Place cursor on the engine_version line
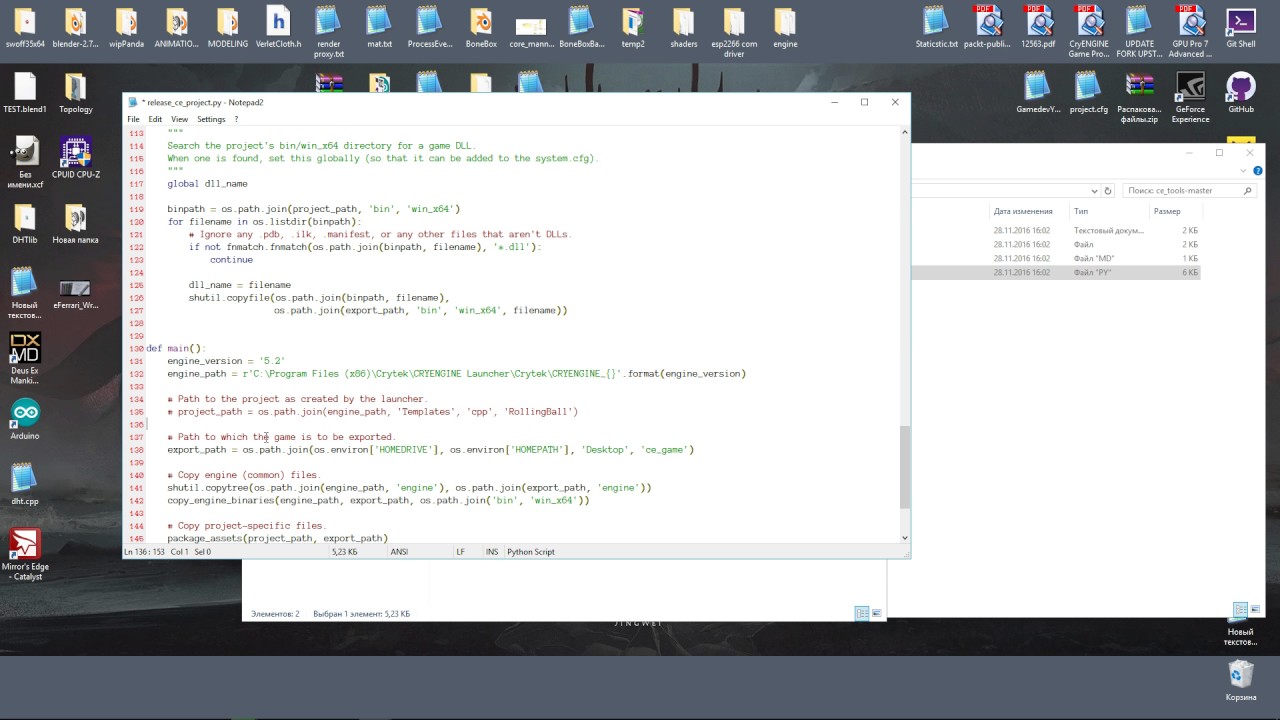 pyautogui.click(x=226, y=361)
